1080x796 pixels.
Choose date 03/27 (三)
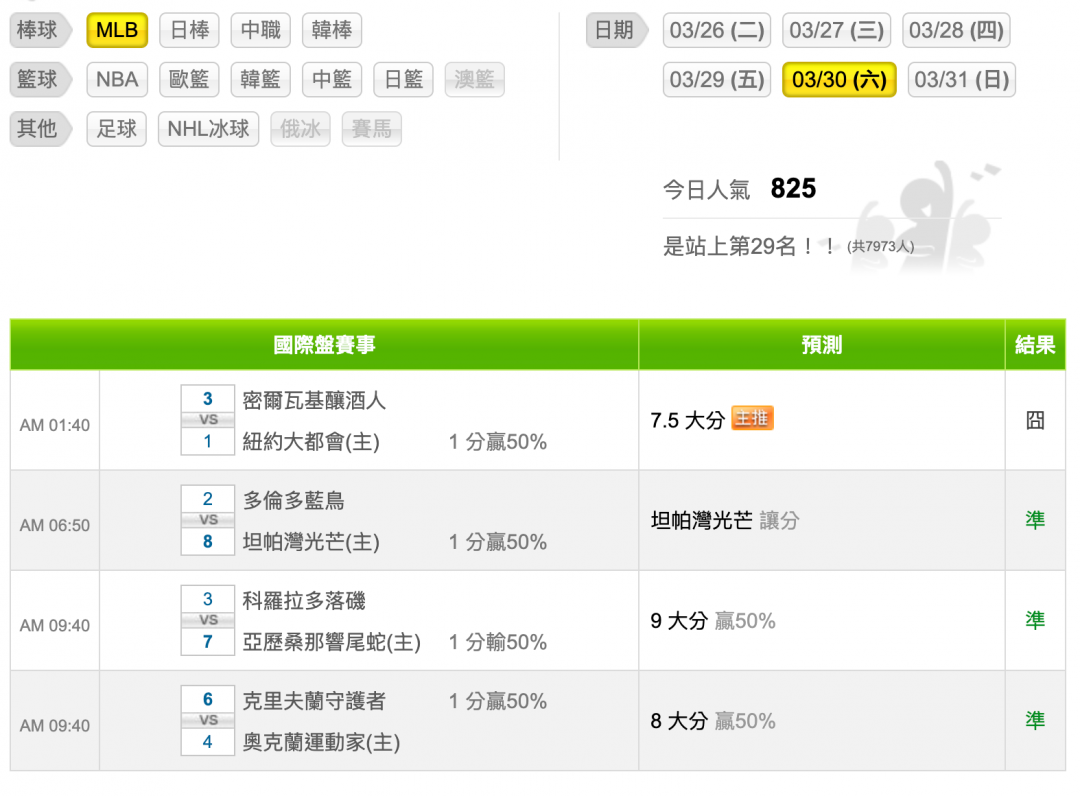point(837,30)
